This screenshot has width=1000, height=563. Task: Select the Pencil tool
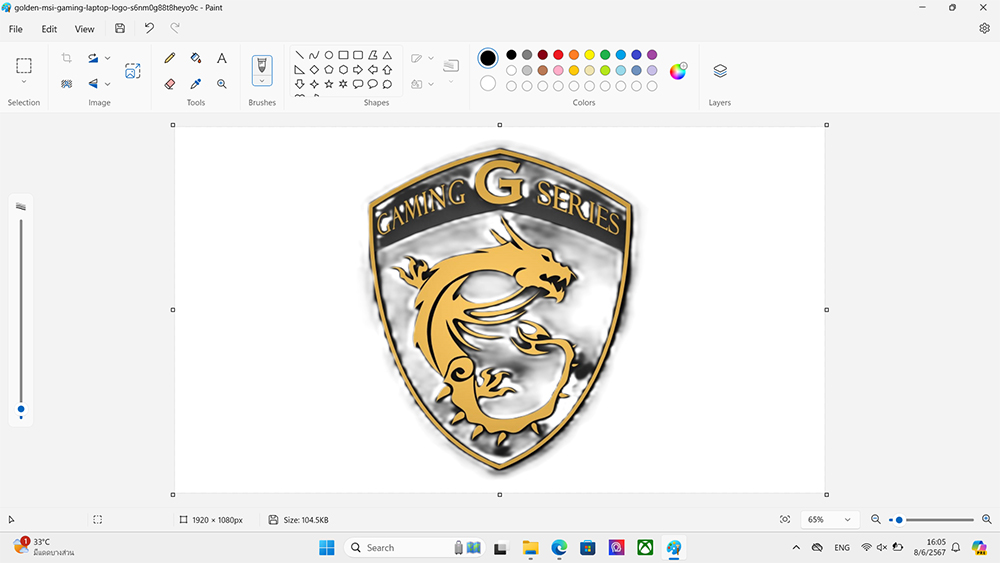[170, 59]
